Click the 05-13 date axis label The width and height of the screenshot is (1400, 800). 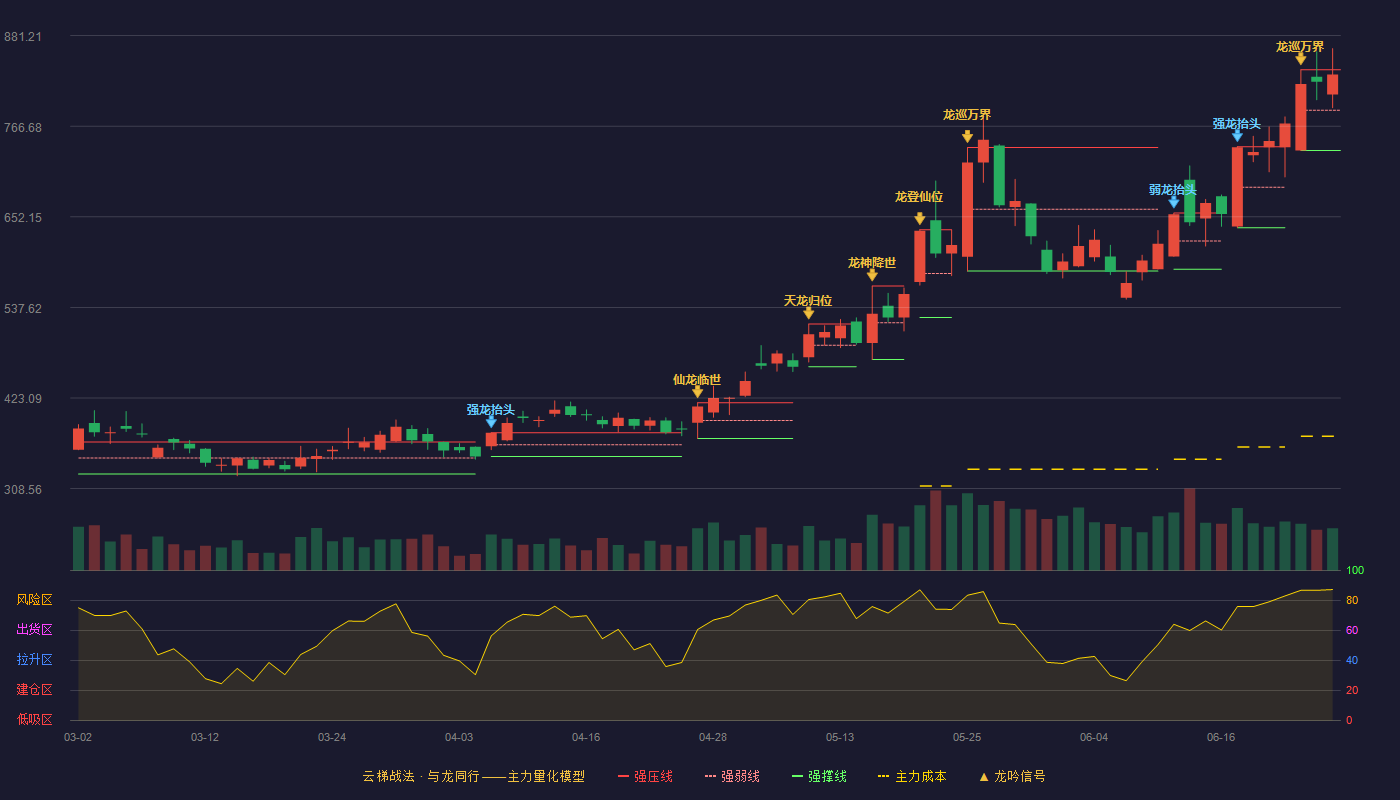840,737
